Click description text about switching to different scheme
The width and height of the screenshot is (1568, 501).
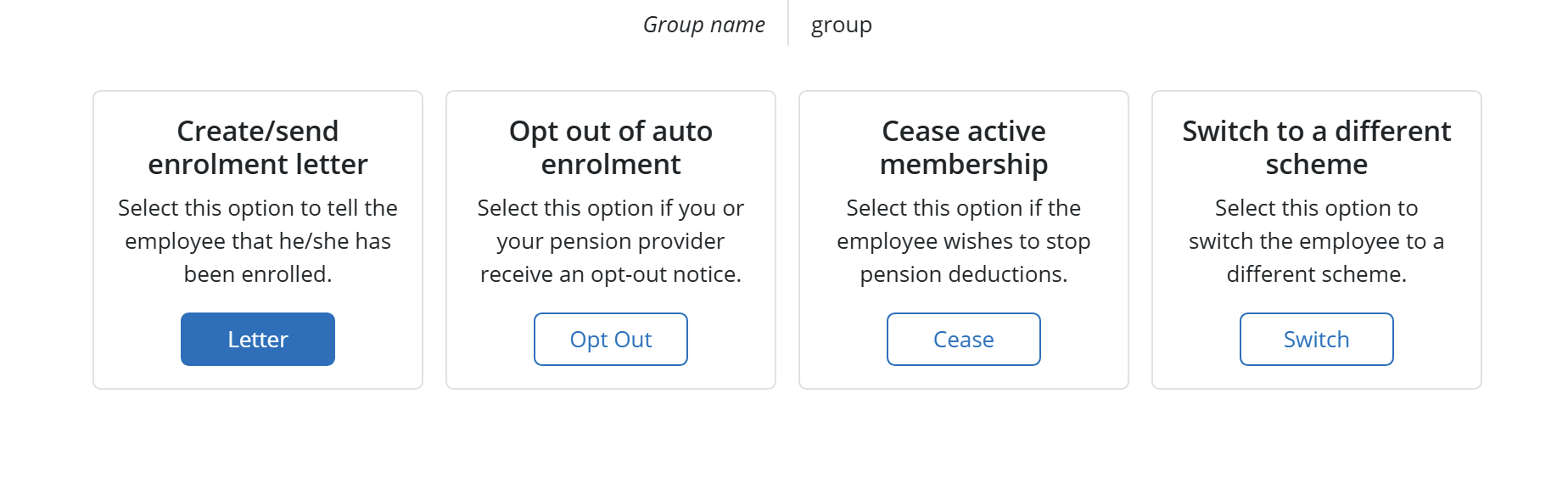[1317, 241]
